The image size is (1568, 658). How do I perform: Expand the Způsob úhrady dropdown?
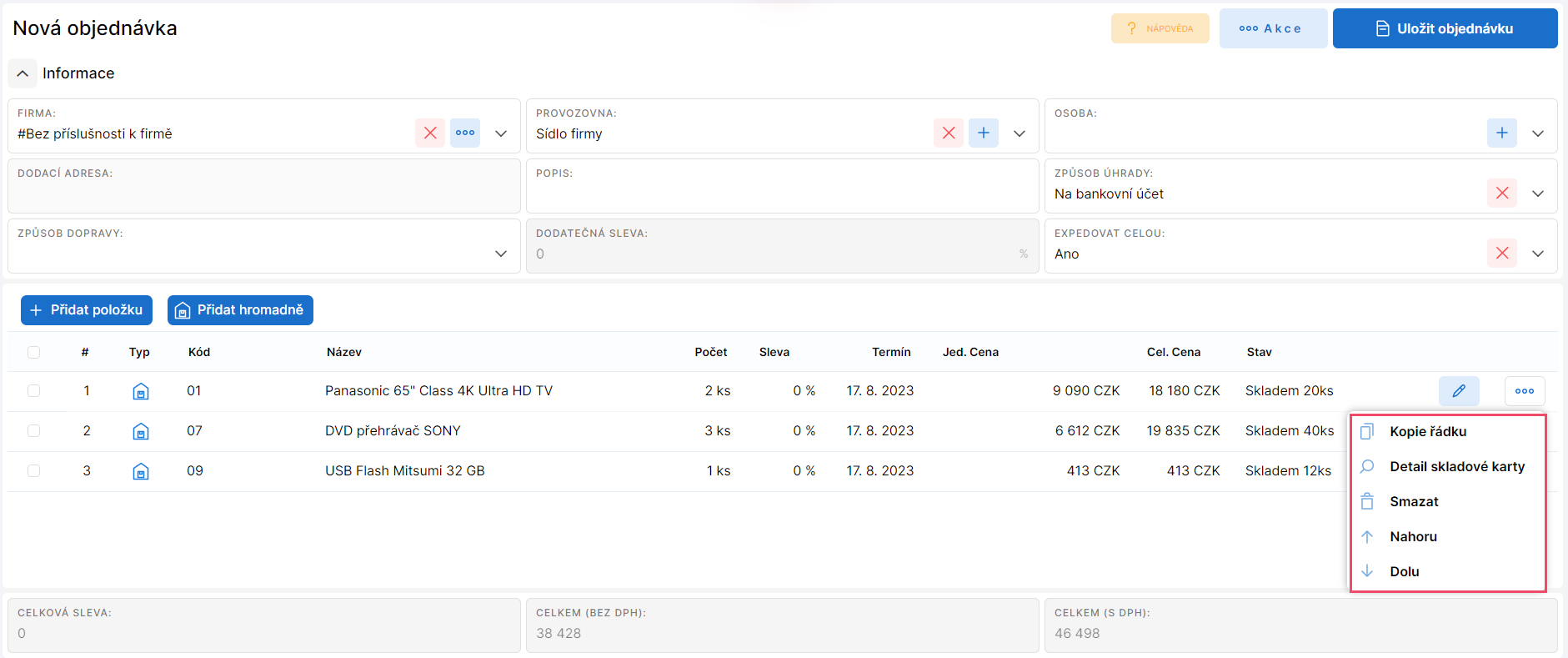pos(1538,193)
